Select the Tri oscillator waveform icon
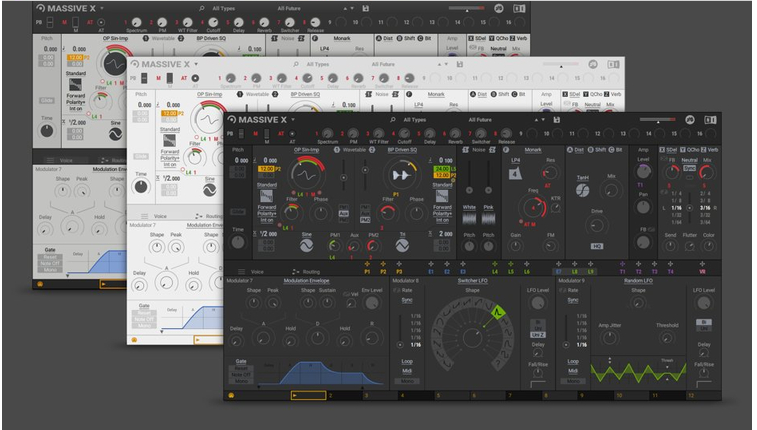Screen dimensions: 757x430 pos(402,246)
